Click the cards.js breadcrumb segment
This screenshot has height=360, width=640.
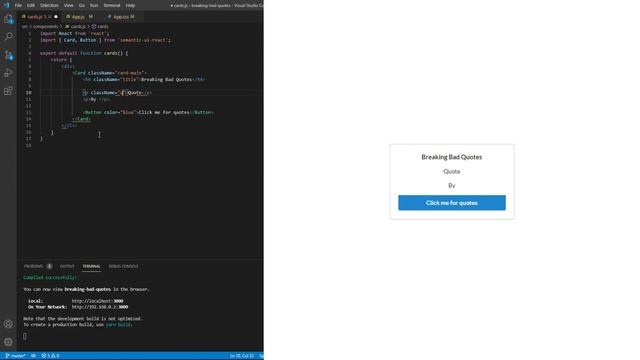tap(76, 27)
